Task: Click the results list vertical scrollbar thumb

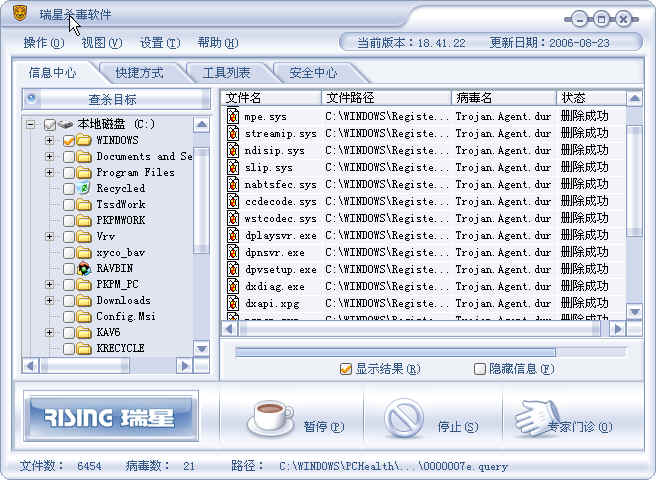Action: (x=635, y=181)
